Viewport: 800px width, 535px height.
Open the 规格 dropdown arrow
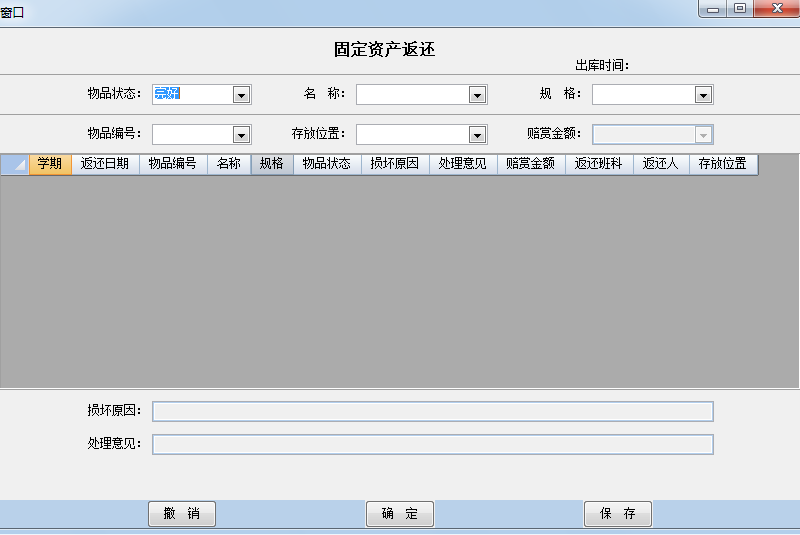point(703,95)
